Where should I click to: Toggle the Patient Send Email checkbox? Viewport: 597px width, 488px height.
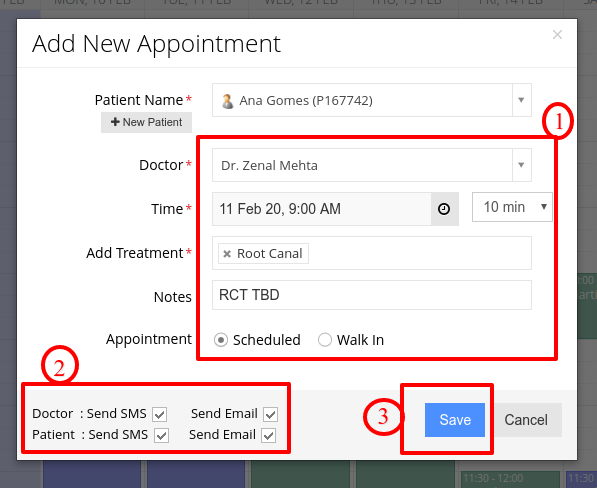268,435
